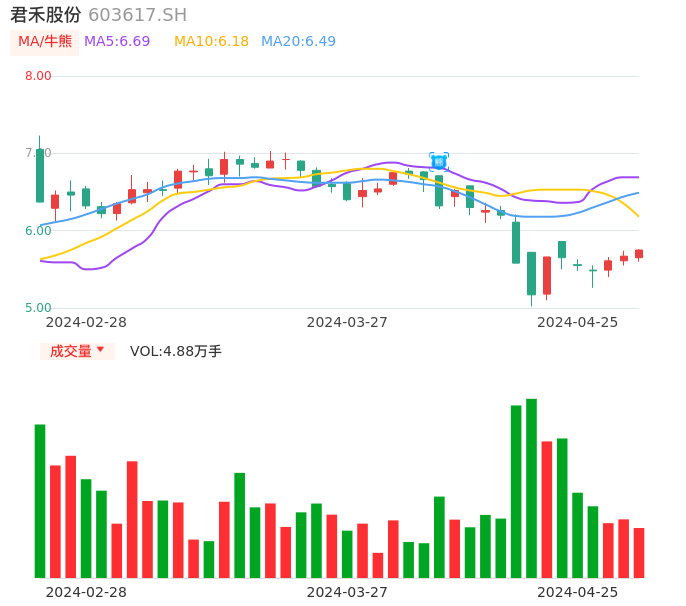
Task: Select the MA/牛熊 indicator tab
Action: [45, 42]
